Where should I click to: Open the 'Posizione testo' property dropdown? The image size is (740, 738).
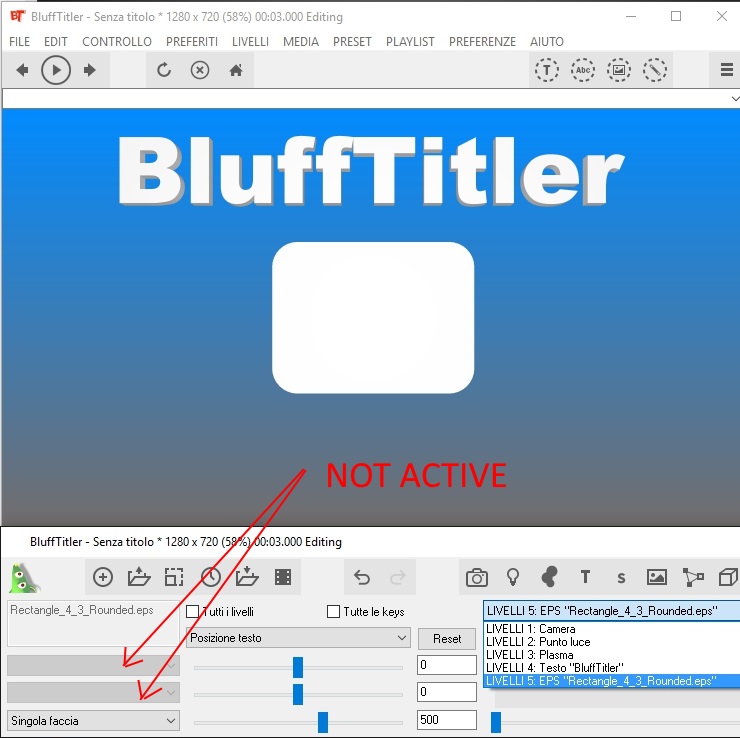point(298,638)
